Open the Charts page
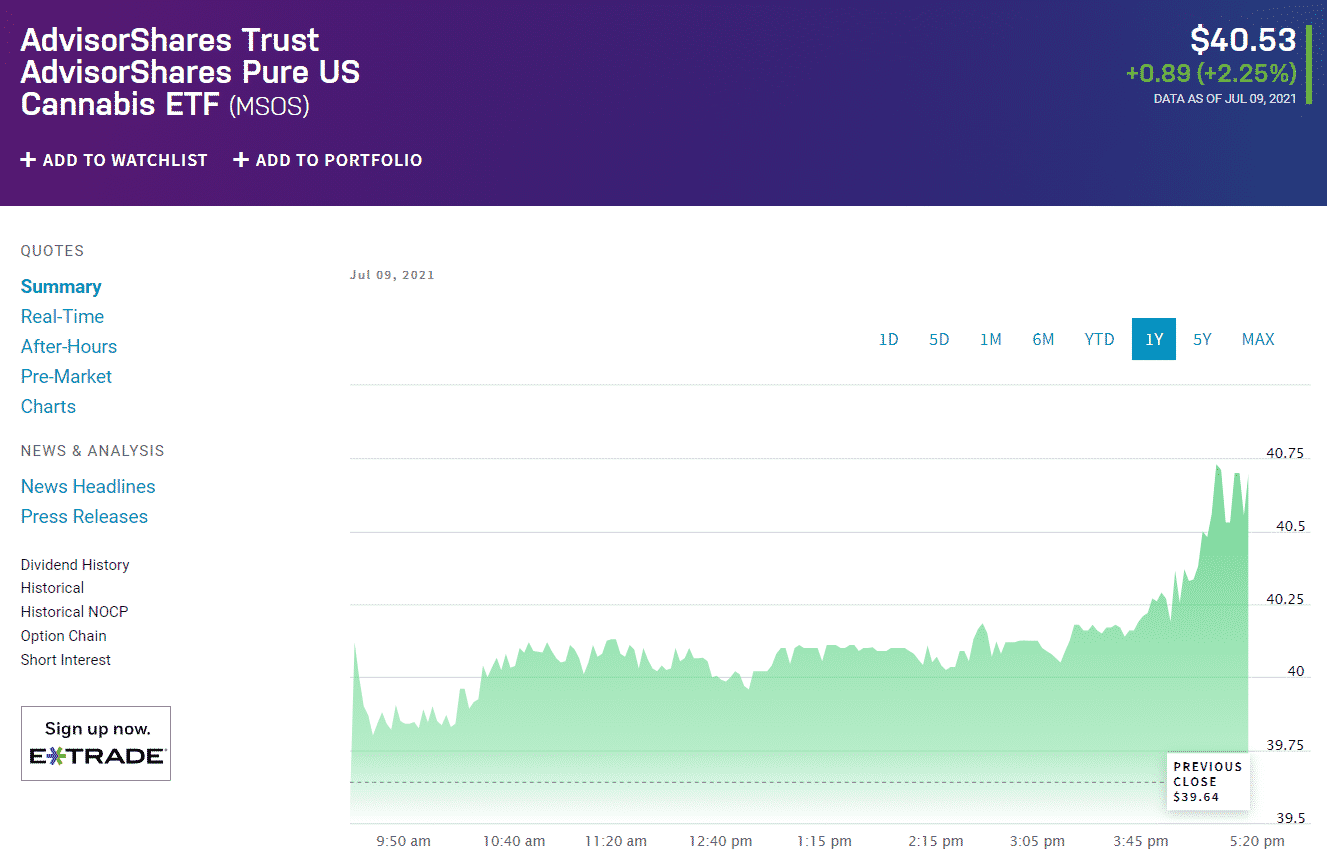1327x860 pixels. point(48,407)
